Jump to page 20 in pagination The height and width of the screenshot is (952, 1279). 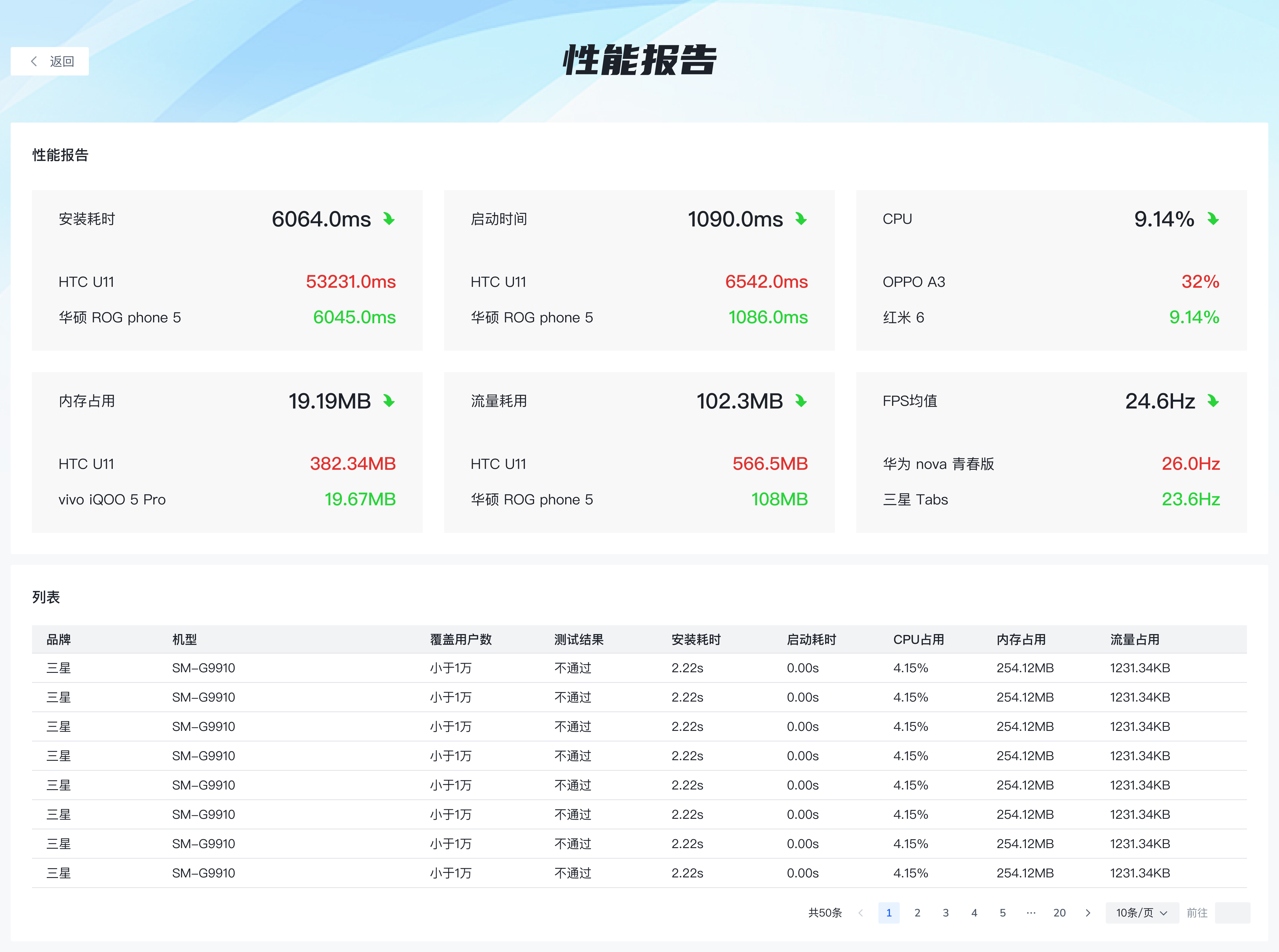click(x=1059, y=913)
